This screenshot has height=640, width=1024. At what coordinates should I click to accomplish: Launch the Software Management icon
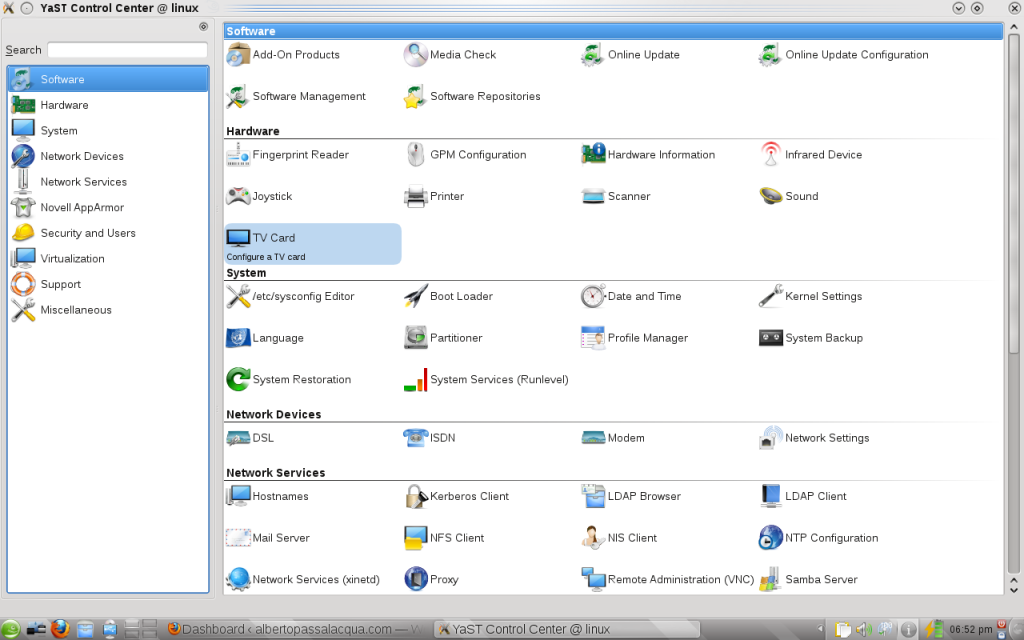[238, 97]
